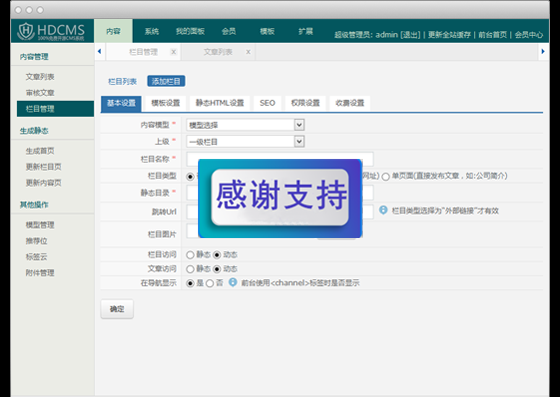Open 会员中心 link
This screenshot has width=560, height=397.
[529, 35]
